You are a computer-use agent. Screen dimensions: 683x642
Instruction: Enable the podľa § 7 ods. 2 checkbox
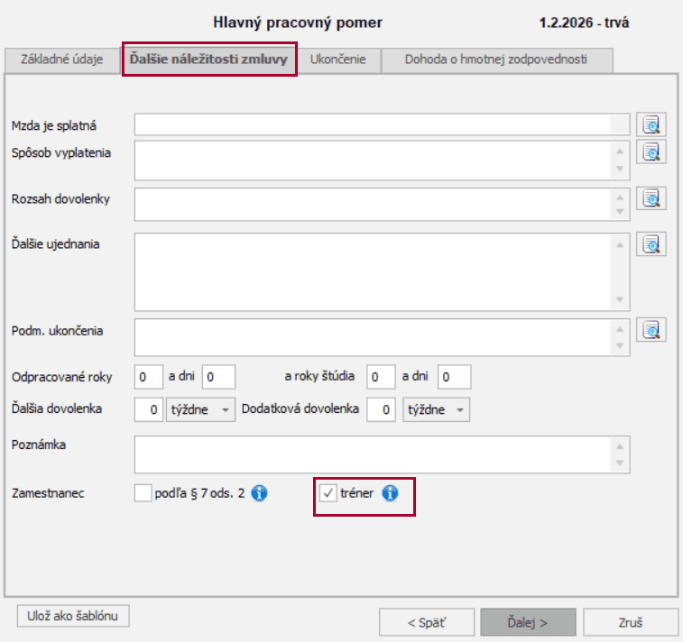pyautogui.click(x=143, y=493)
